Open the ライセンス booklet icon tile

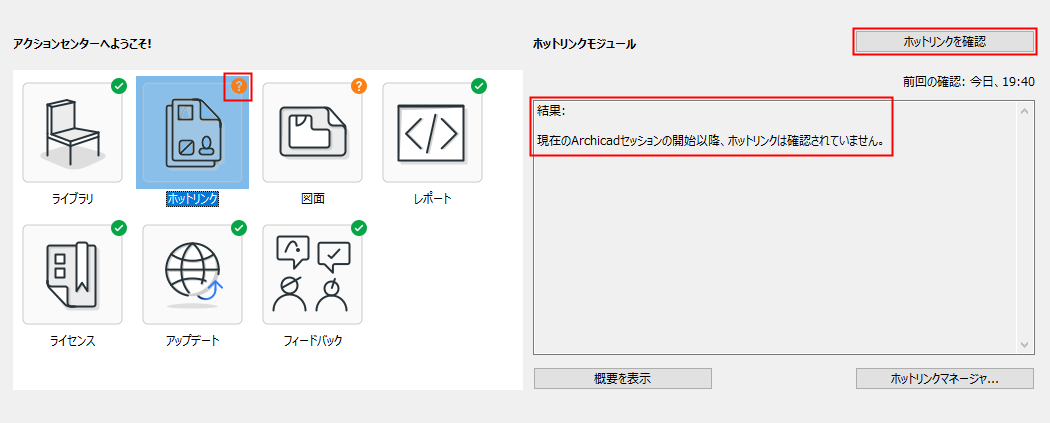coord(72,274)
